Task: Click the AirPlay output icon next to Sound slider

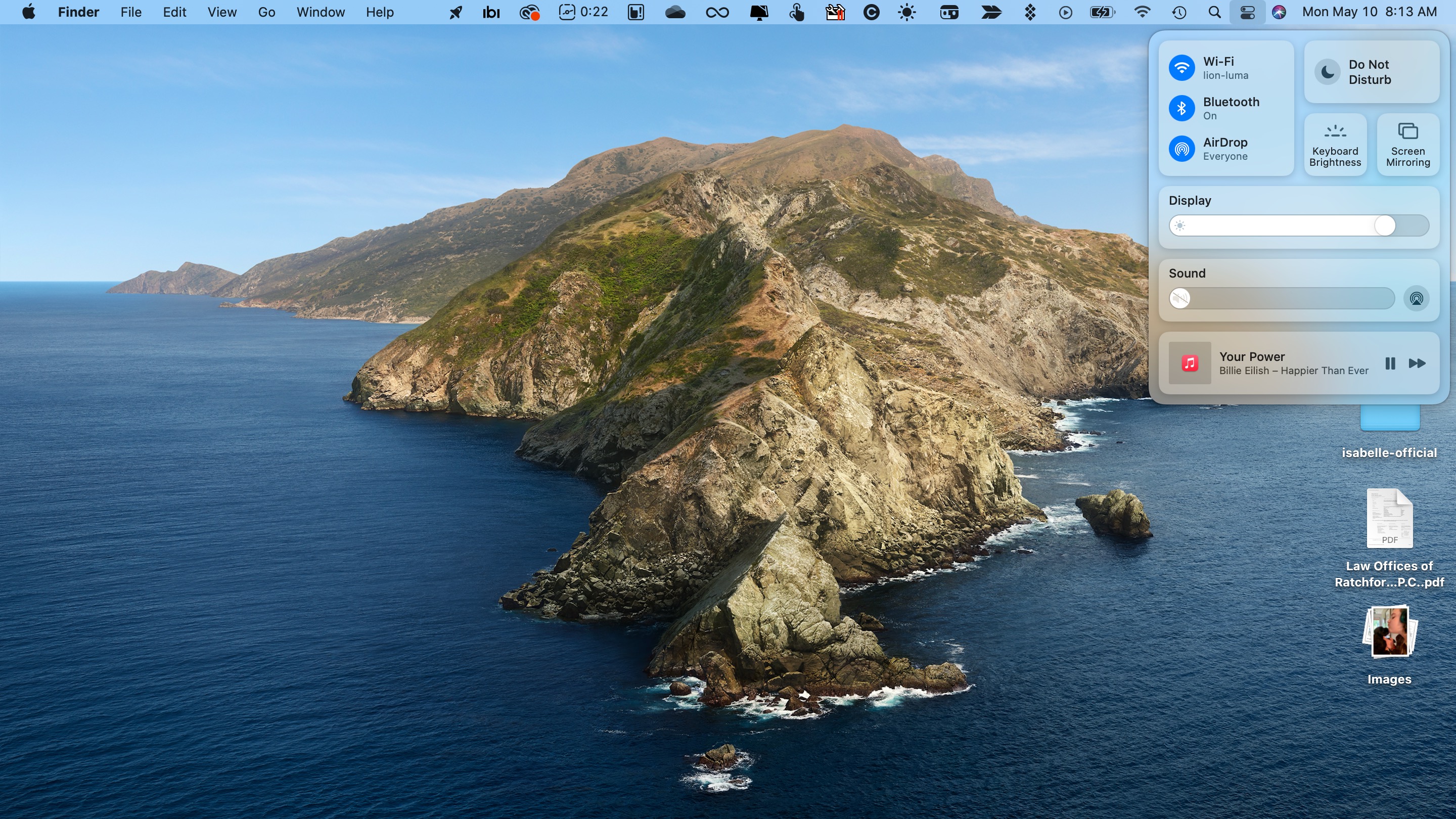Action: (1417, 298)
